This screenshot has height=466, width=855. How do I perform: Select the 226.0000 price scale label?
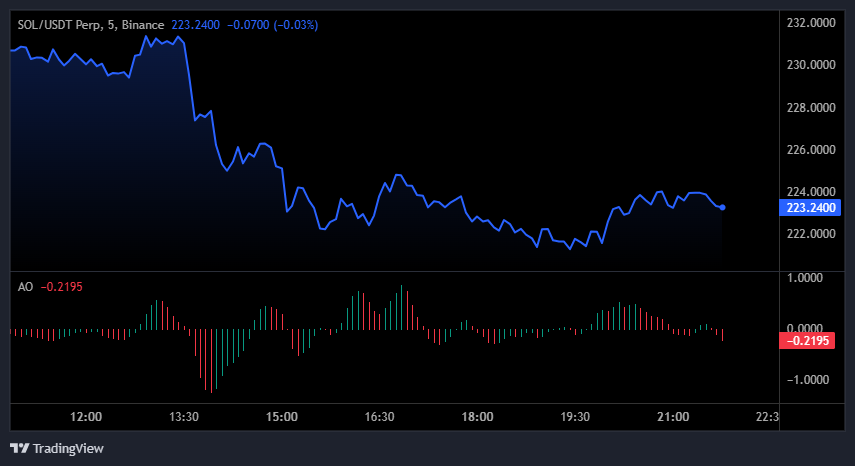click(811, 150)
